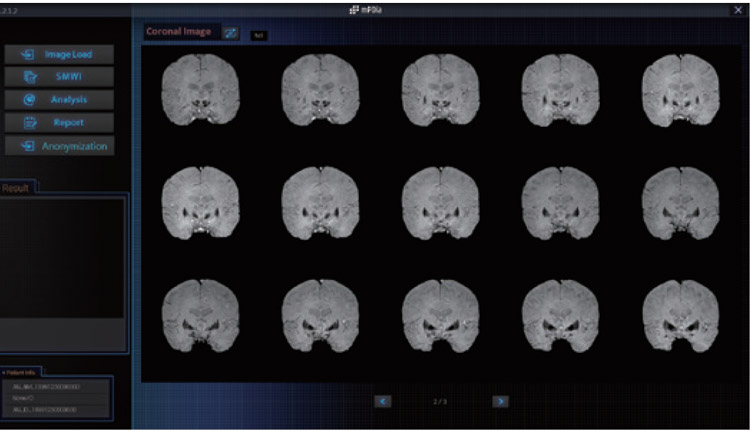Go to the previous image page

(382, 401)
